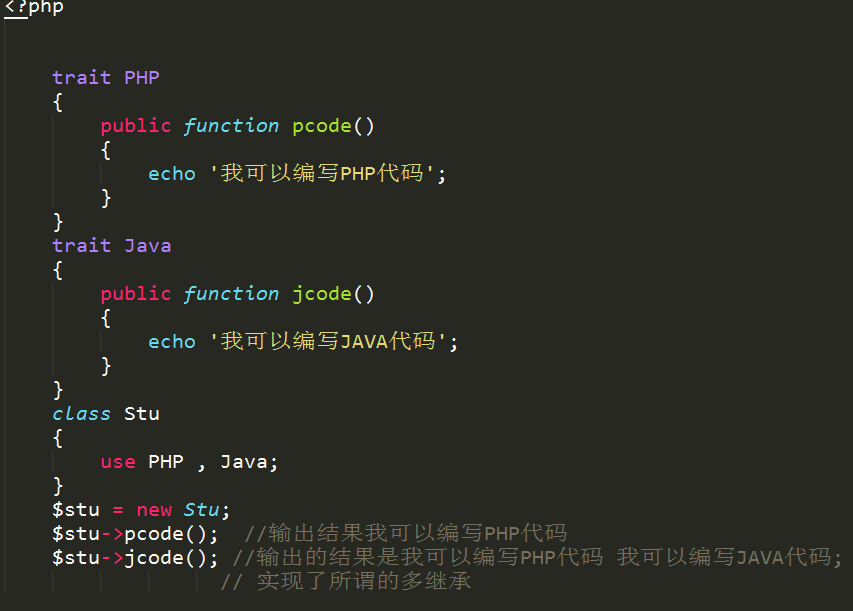Click the jcode function name

pos(322,294)
